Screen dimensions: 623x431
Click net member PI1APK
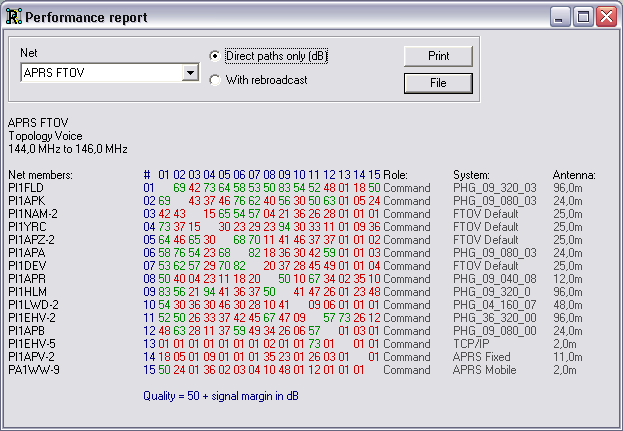(27, 201)
